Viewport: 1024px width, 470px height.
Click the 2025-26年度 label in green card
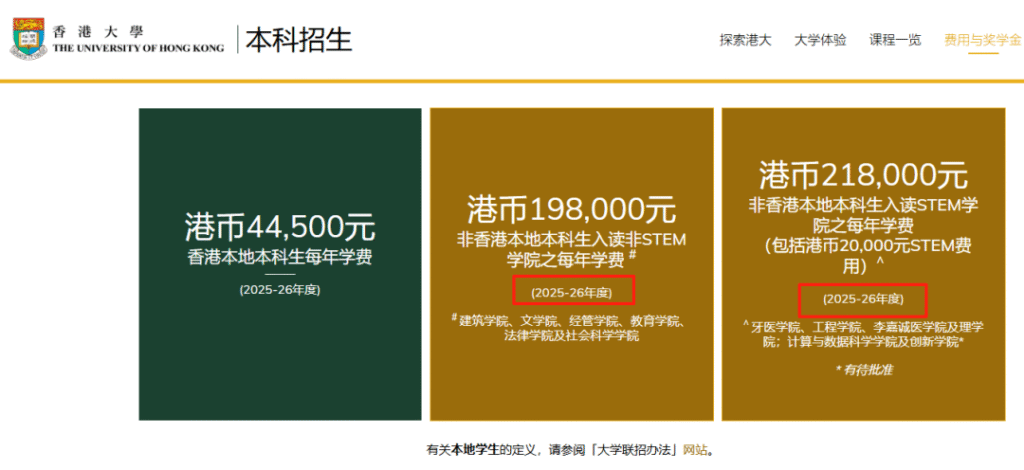[x=279, y=290]
